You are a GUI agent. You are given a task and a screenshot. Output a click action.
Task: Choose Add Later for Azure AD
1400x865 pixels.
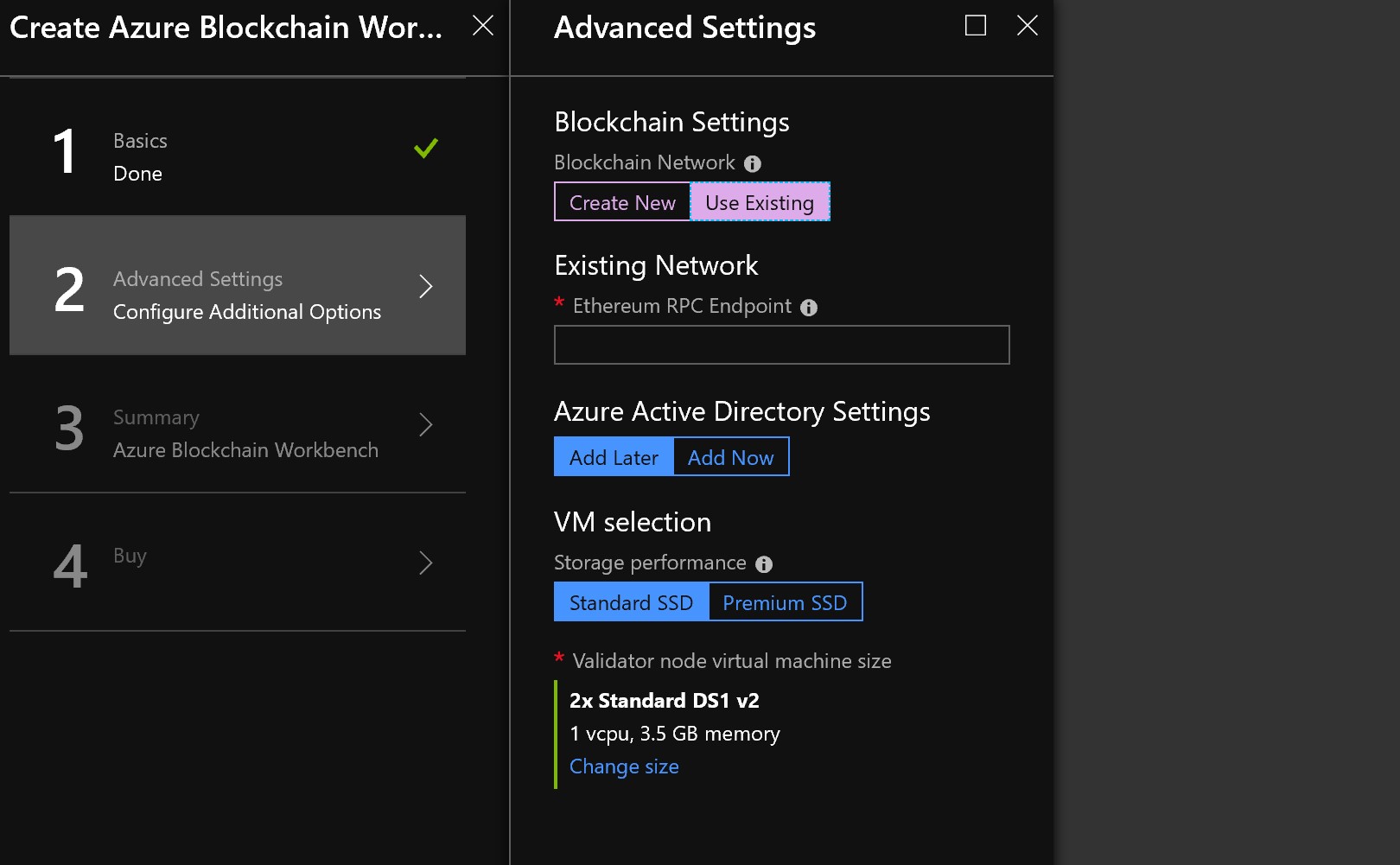[x=614, y=457]
